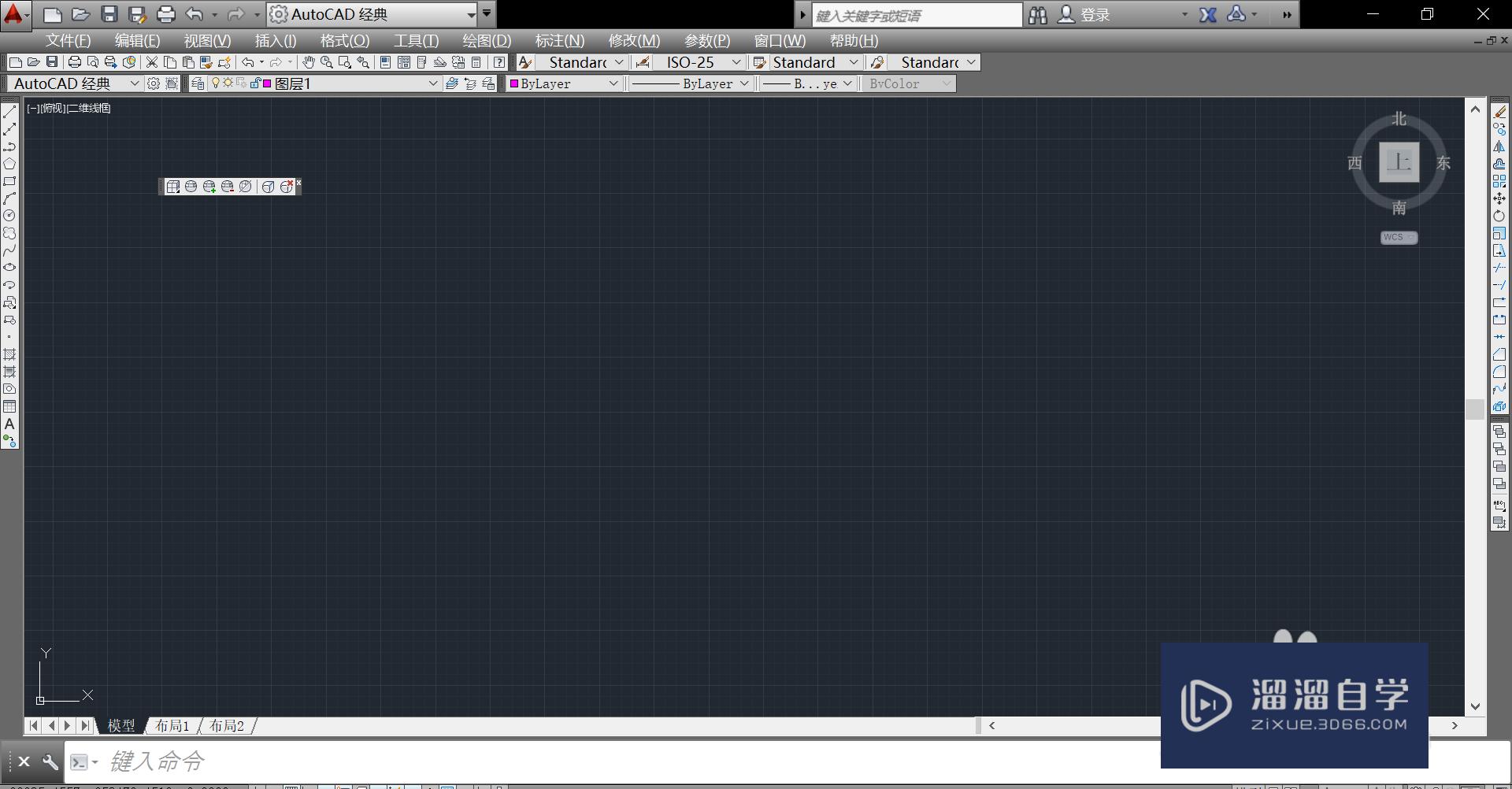Viewport: 1512px width, 789px height.
Task: Select the Multiline Text tool
Action: (x=9, y=424)
